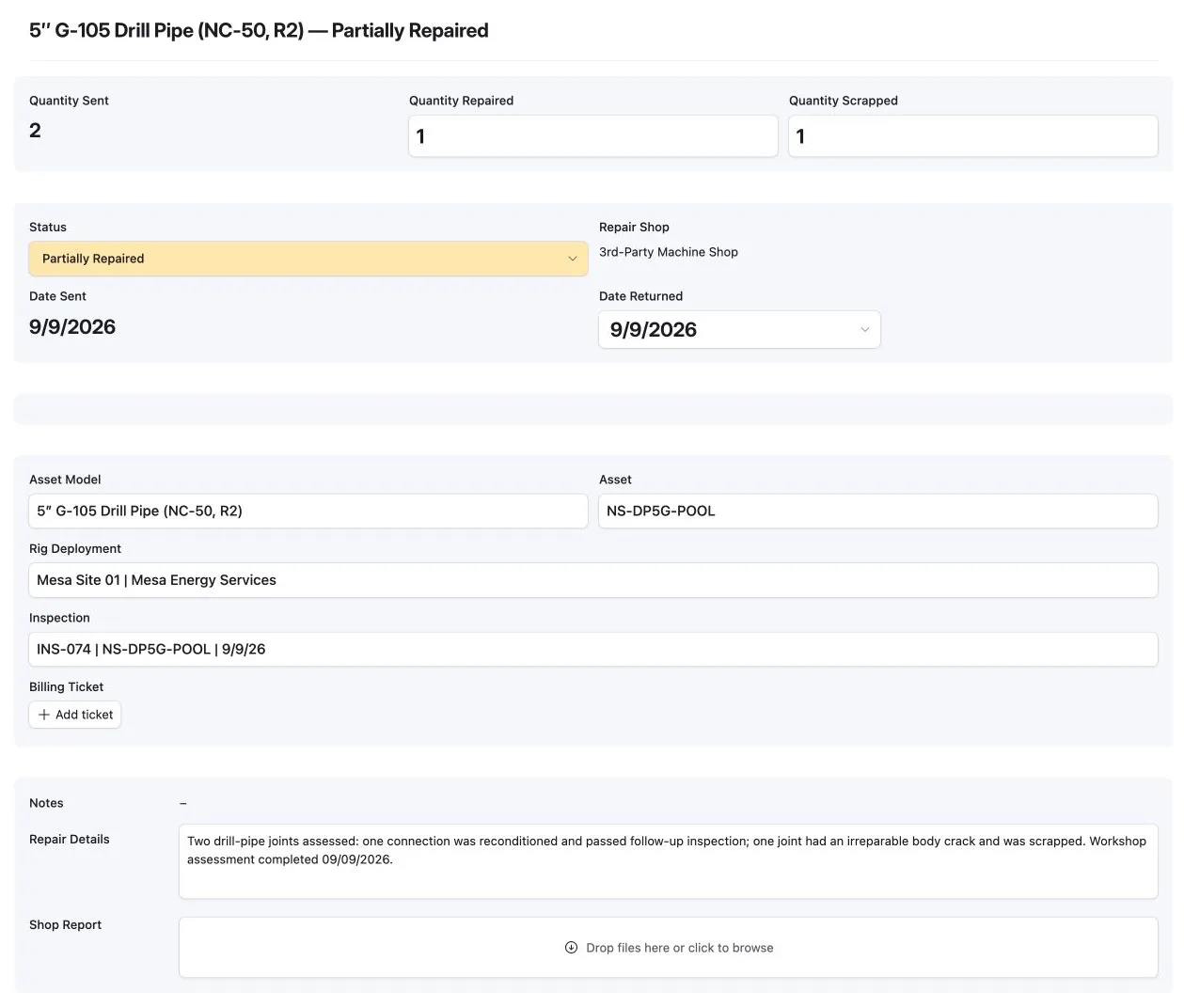Screen dimensions: 1184x1008
Task: Click the 'Asset Model' label
Action: point(65,480)
